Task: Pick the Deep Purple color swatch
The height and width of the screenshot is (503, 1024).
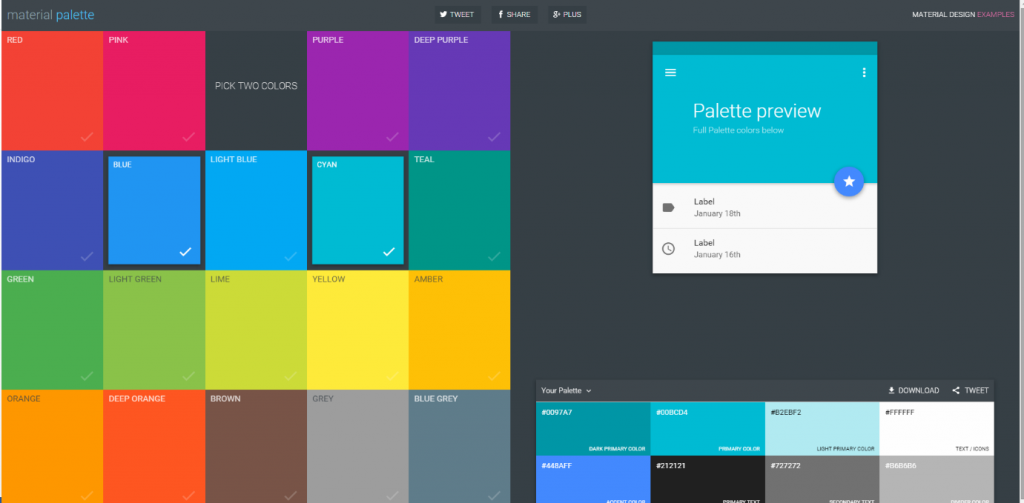Action: (x=459, y=90)
